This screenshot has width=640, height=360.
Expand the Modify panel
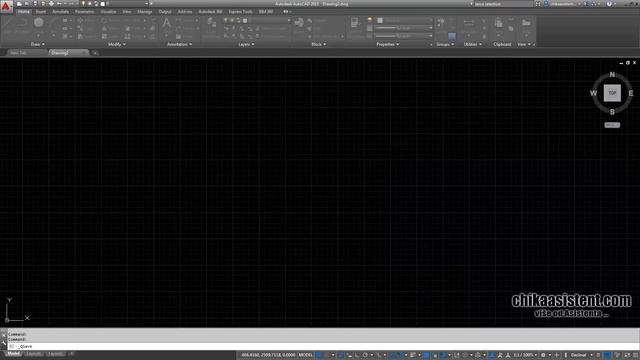pyautogui.click(x=117, y=44)
